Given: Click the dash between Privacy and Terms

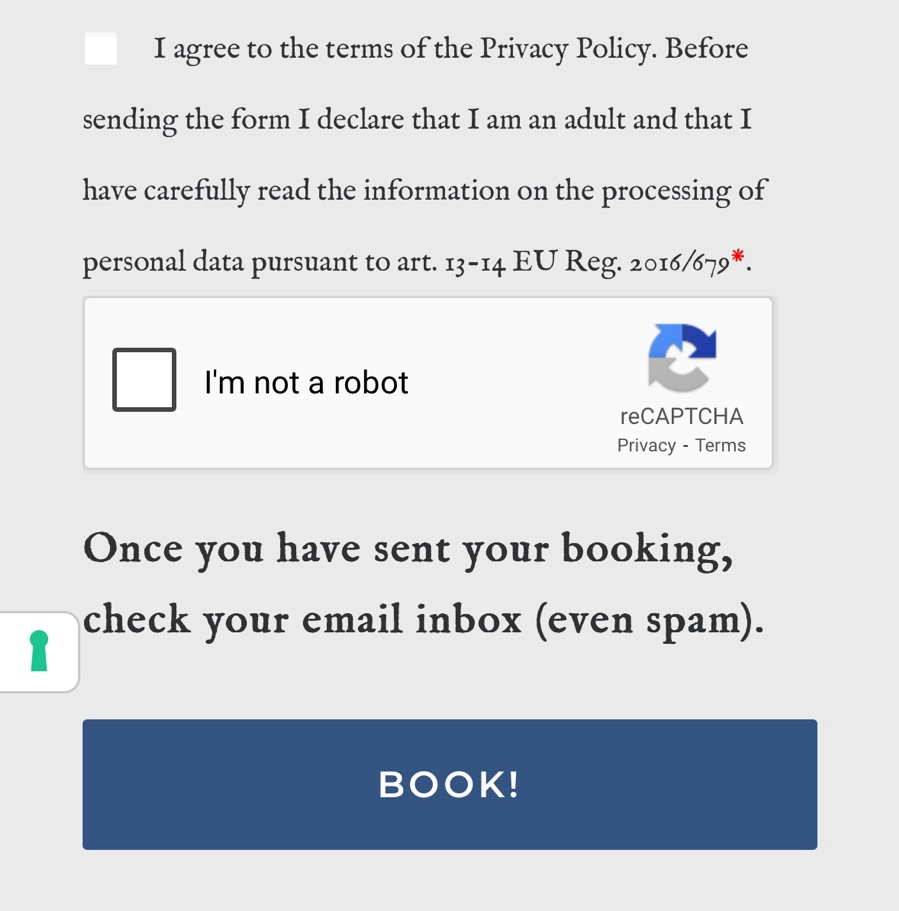Looking at the screenshot, I should [686, 446].
